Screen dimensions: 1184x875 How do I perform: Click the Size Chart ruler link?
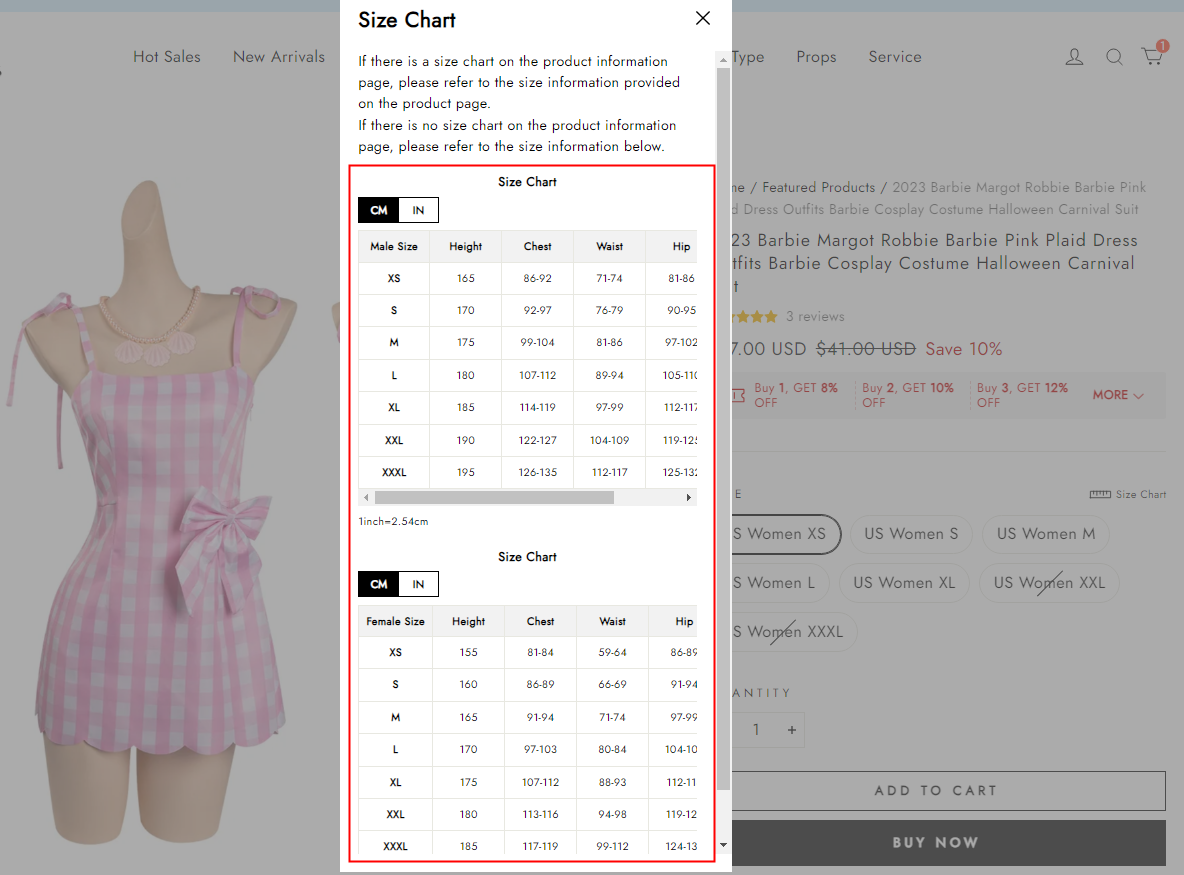pos(1128,494)
